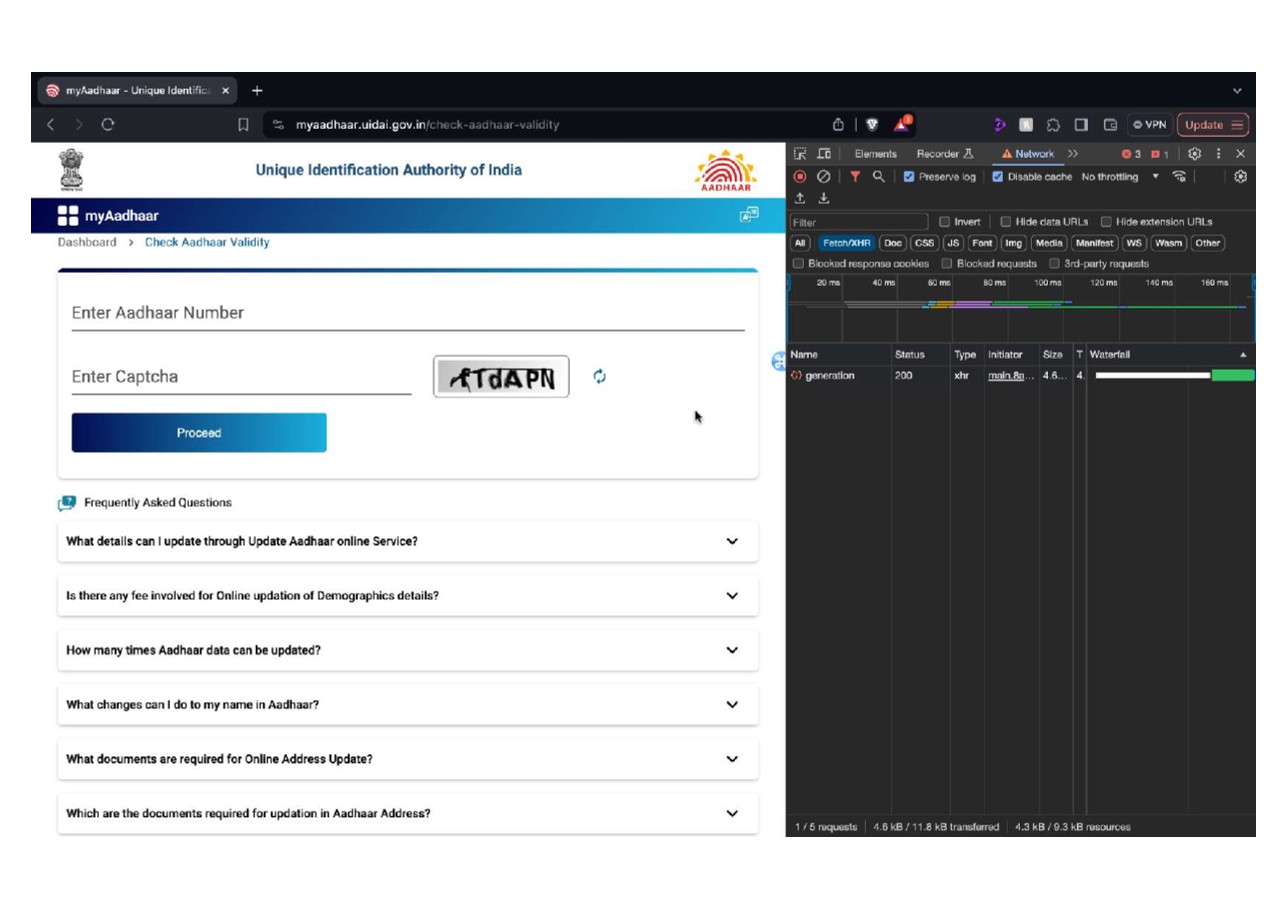Viewport: 1286px width, 909px height.
Task: Filter requests by Doc type
Action: [893, 243]
